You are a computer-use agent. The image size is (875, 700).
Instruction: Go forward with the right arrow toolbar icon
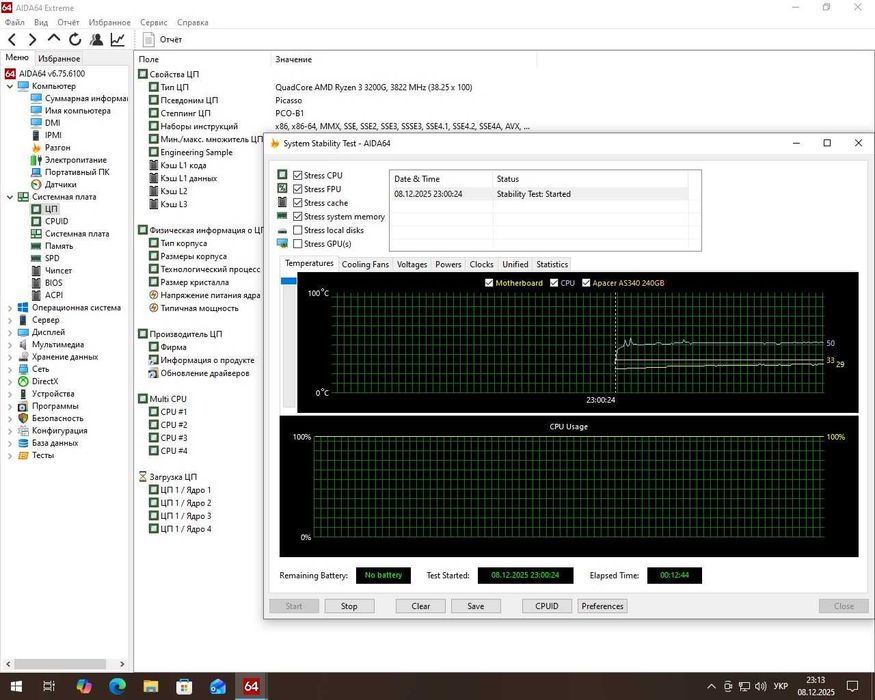pyautogui.click(x=32, y=39)
